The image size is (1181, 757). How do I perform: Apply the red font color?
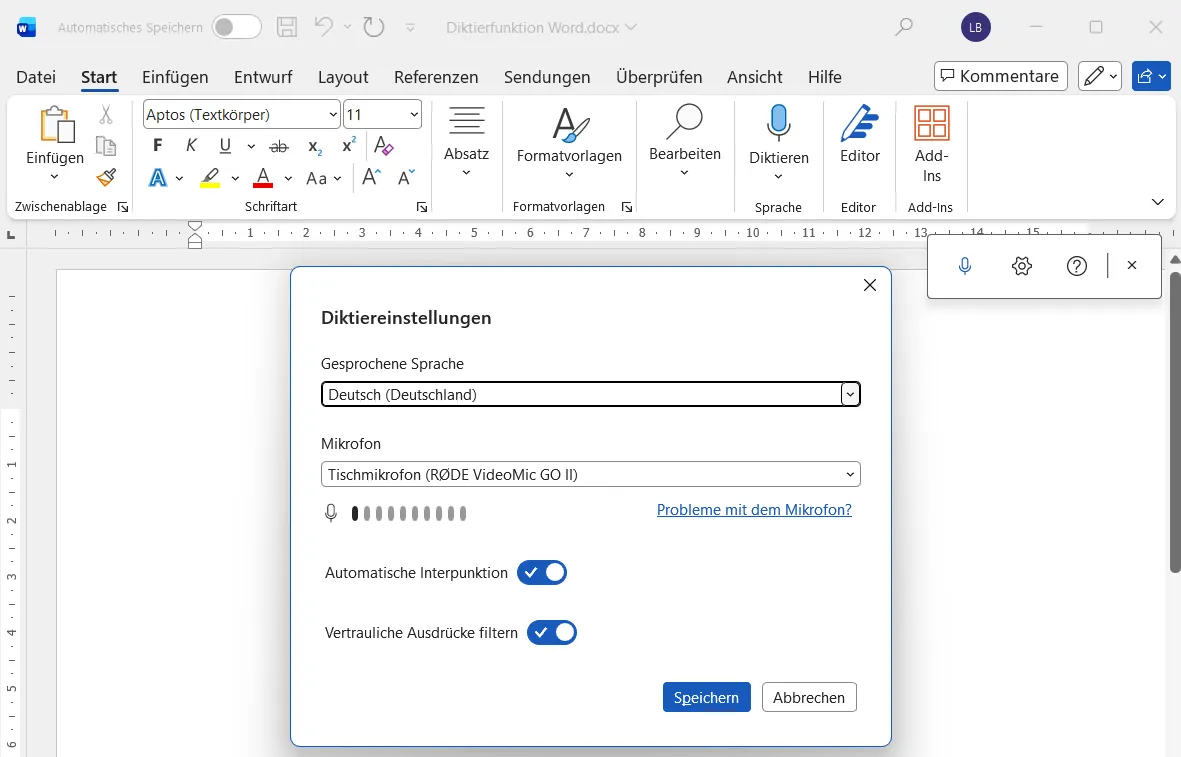263,179
